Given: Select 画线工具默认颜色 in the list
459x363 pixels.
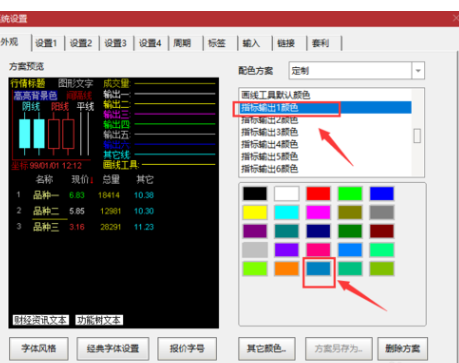Looking at the screenshot, I should point(325,95).
